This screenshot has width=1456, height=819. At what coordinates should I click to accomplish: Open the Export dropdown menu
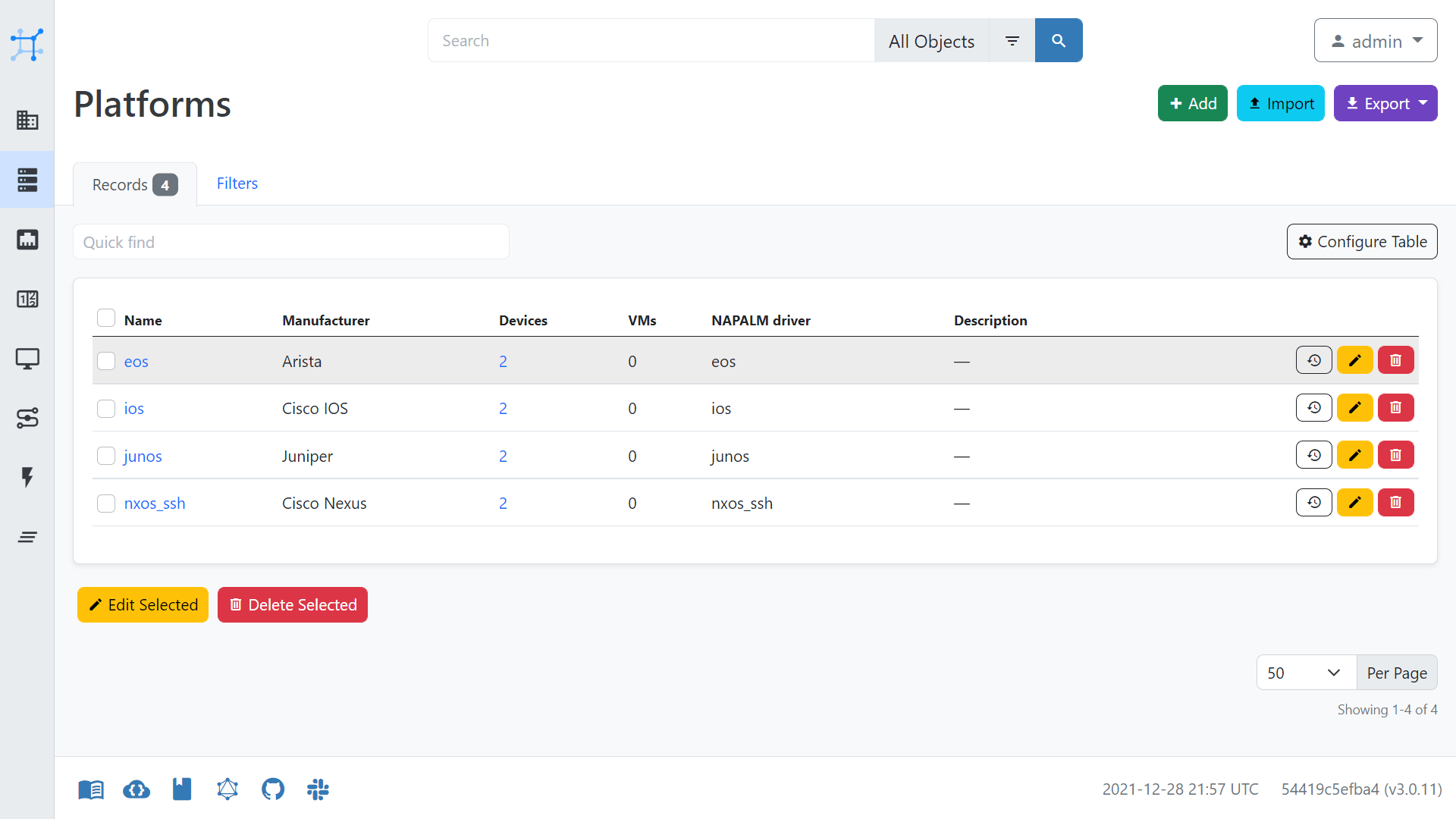click(1385, 103)
